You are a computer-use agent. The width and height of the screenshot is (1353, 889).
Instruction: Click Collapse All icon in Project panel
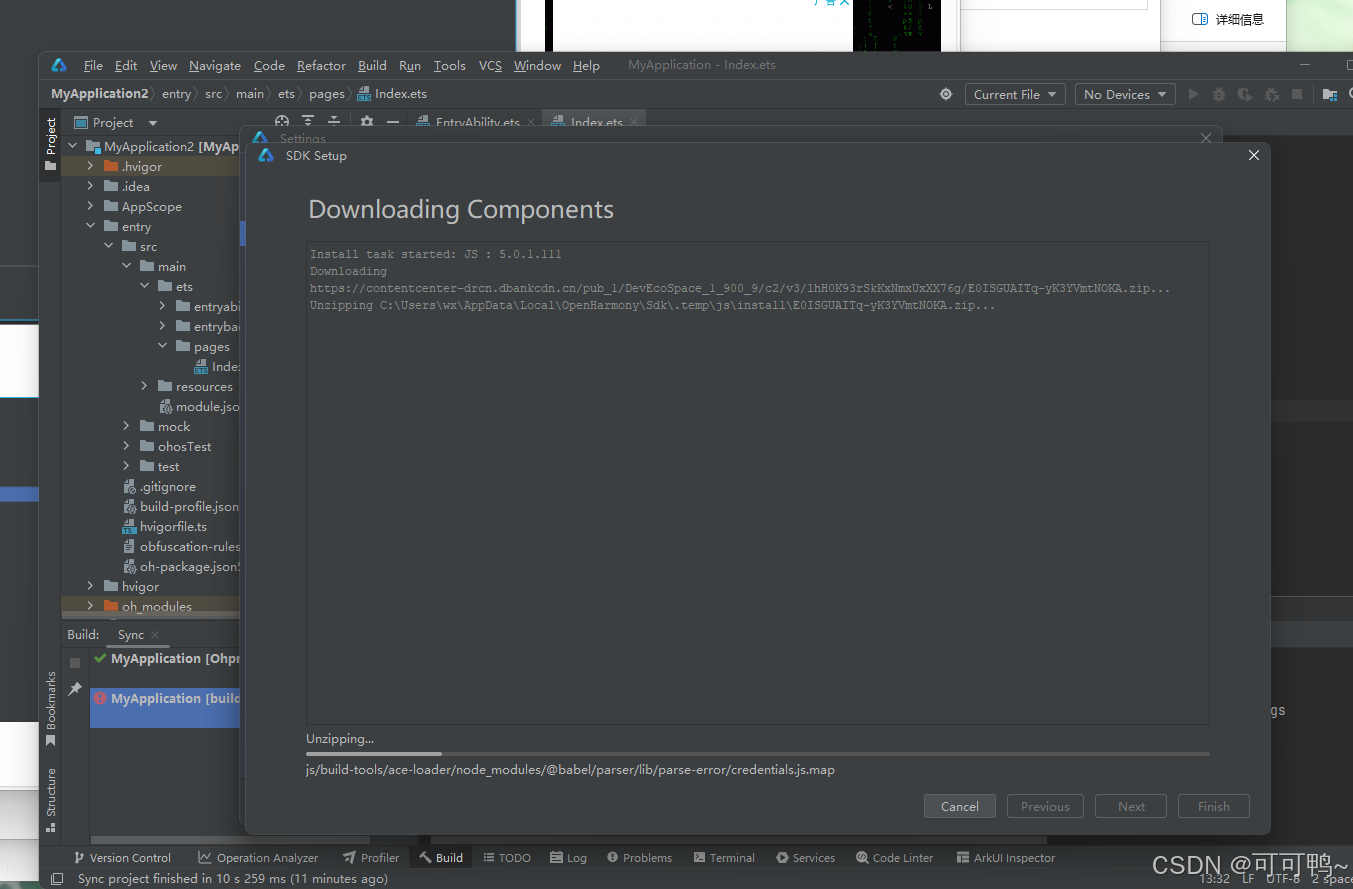tap(334, 122)
